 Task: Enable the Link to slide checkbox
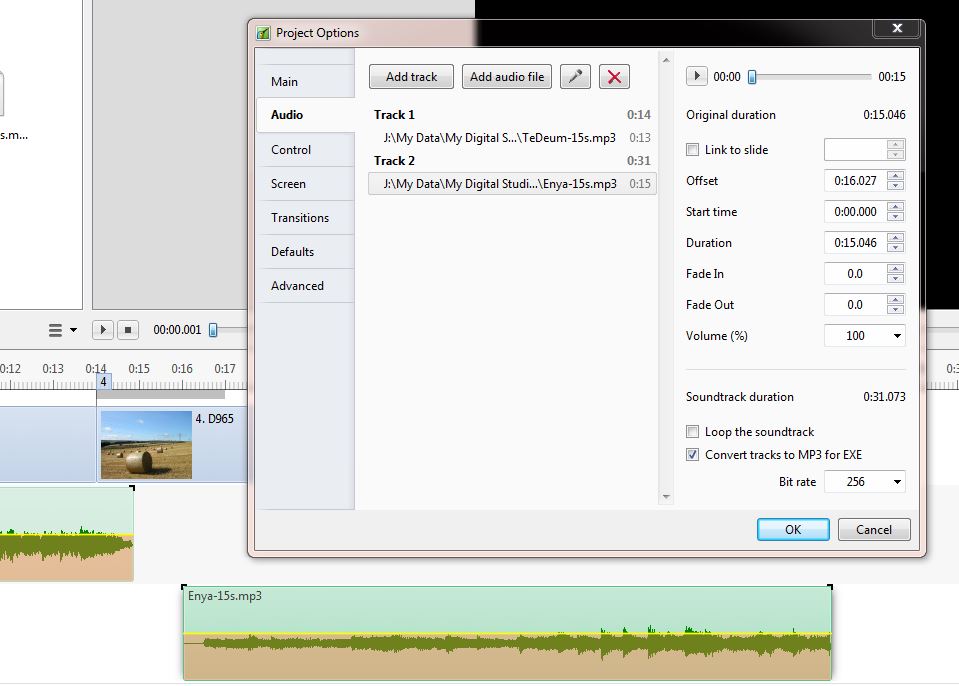[x=693, y=150]
